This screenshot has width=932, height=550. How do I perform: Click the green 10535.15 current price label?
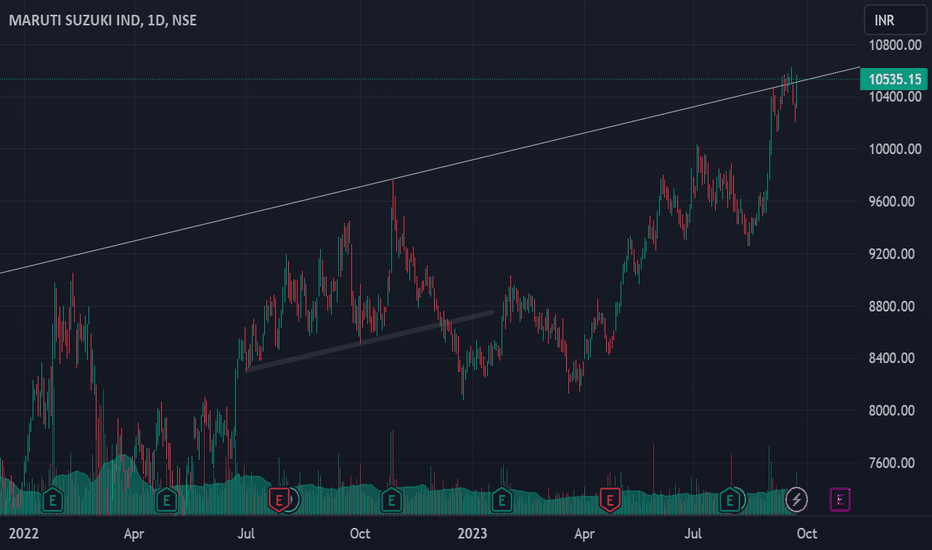click(894, 79)
